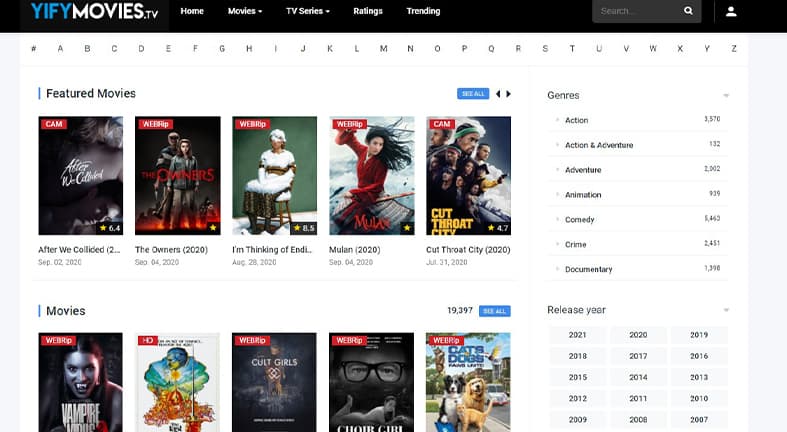This screenshot has width=787, height=432.
Task: Show previous featured movies arrow
Action: 498,94
